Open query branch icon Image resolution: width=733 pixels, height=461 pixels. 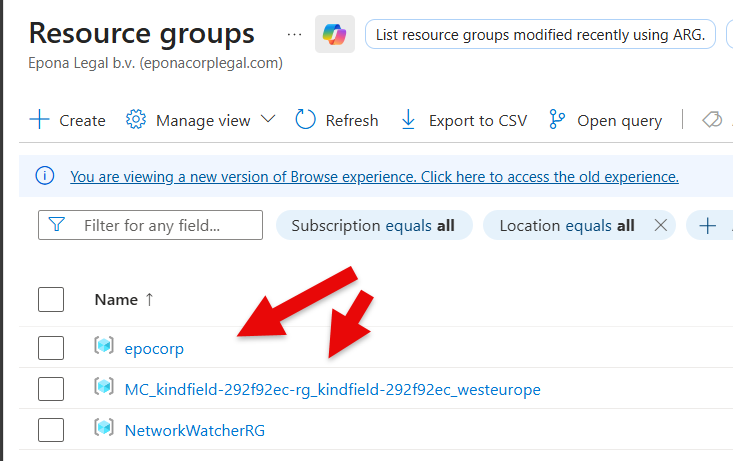click(558, 120)
